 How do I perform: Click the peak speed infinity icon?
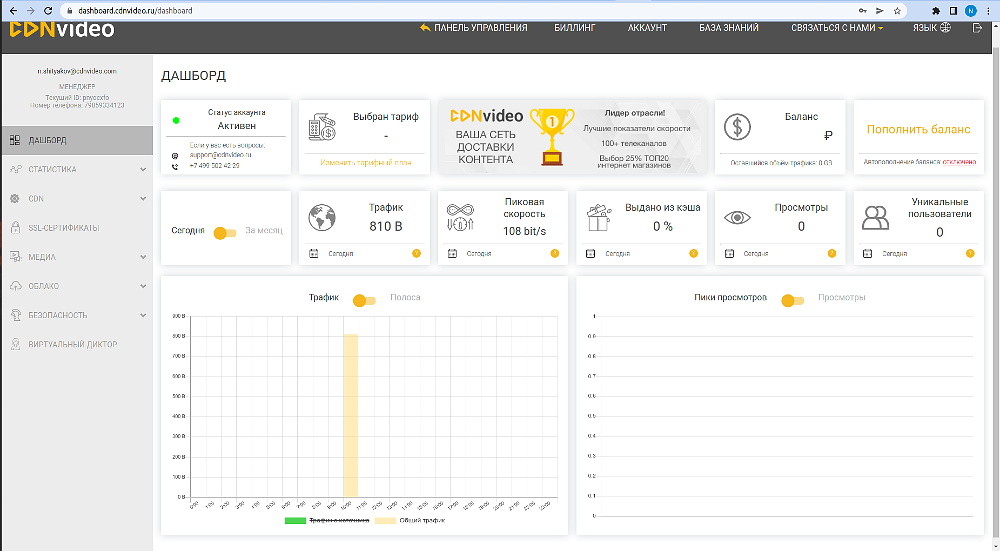click(460, 217)
